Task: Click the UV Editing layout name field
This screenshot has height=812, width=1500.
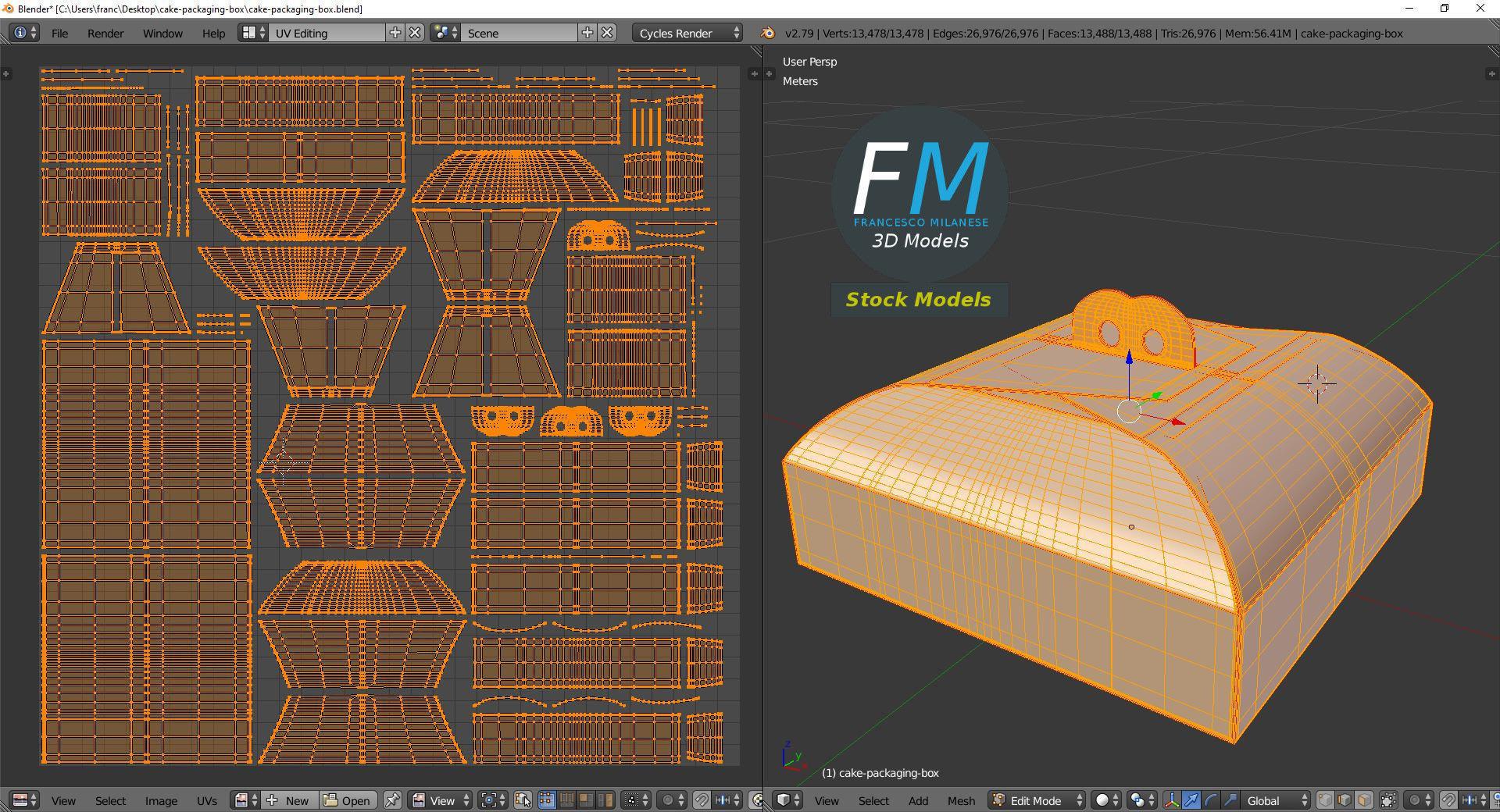Action: coord(327,33)
